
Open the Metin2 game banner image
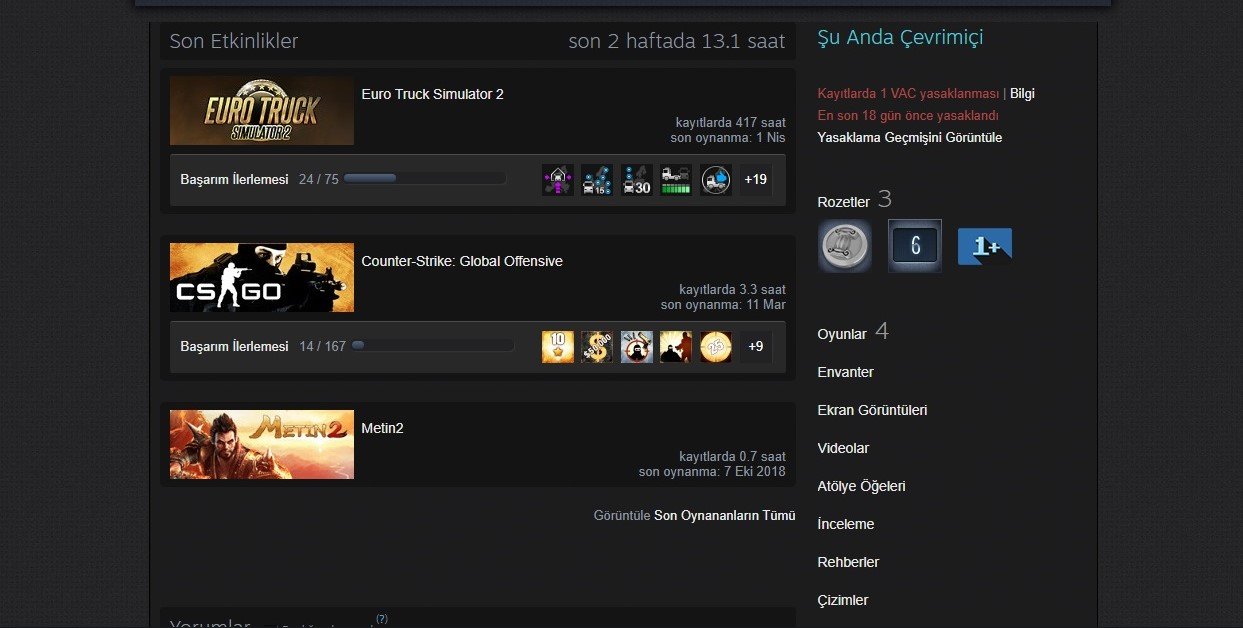coord(262,445)
